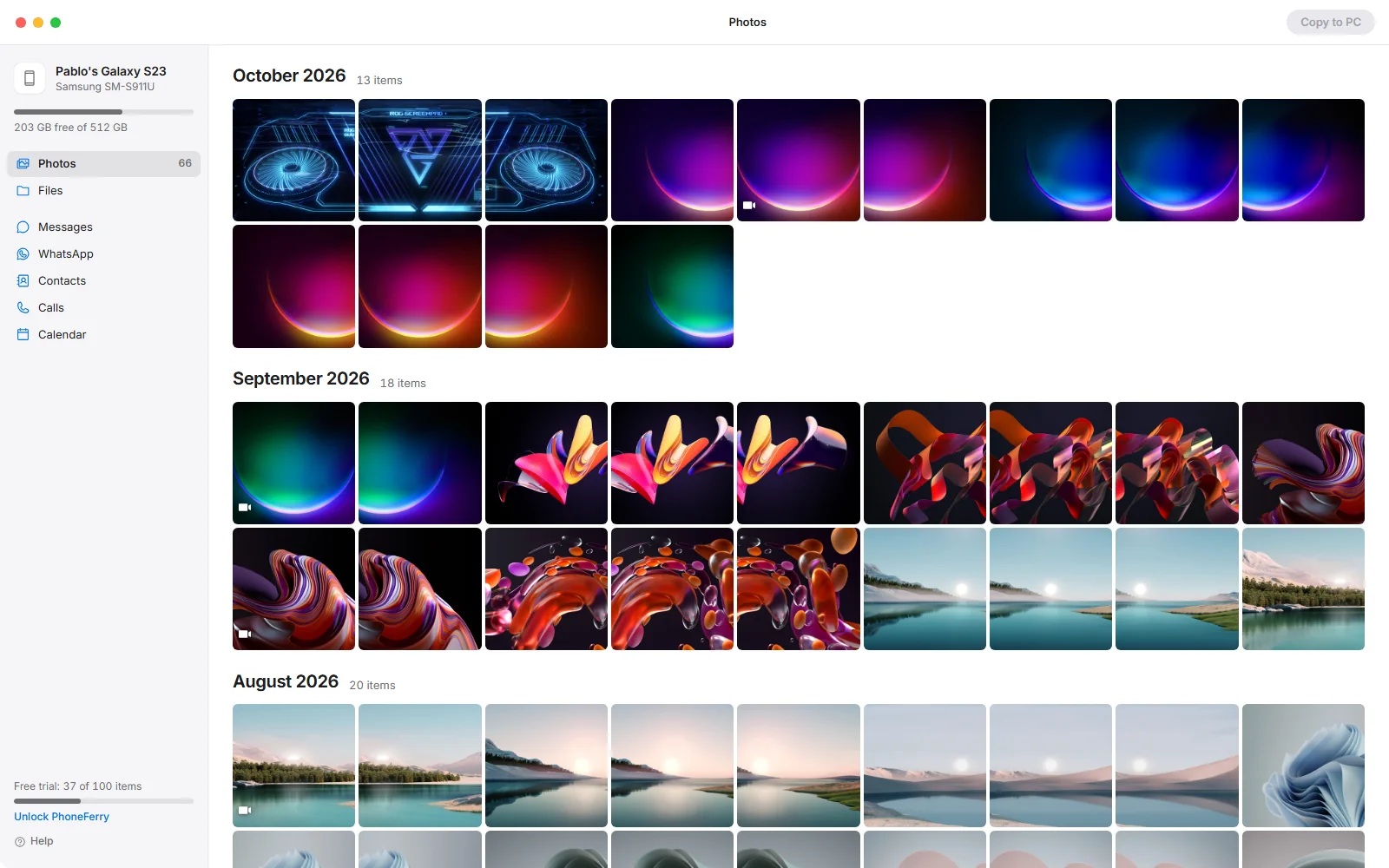
Task: Click the Calendar icon in the sidebar
Action: click(x=23, y=335)
